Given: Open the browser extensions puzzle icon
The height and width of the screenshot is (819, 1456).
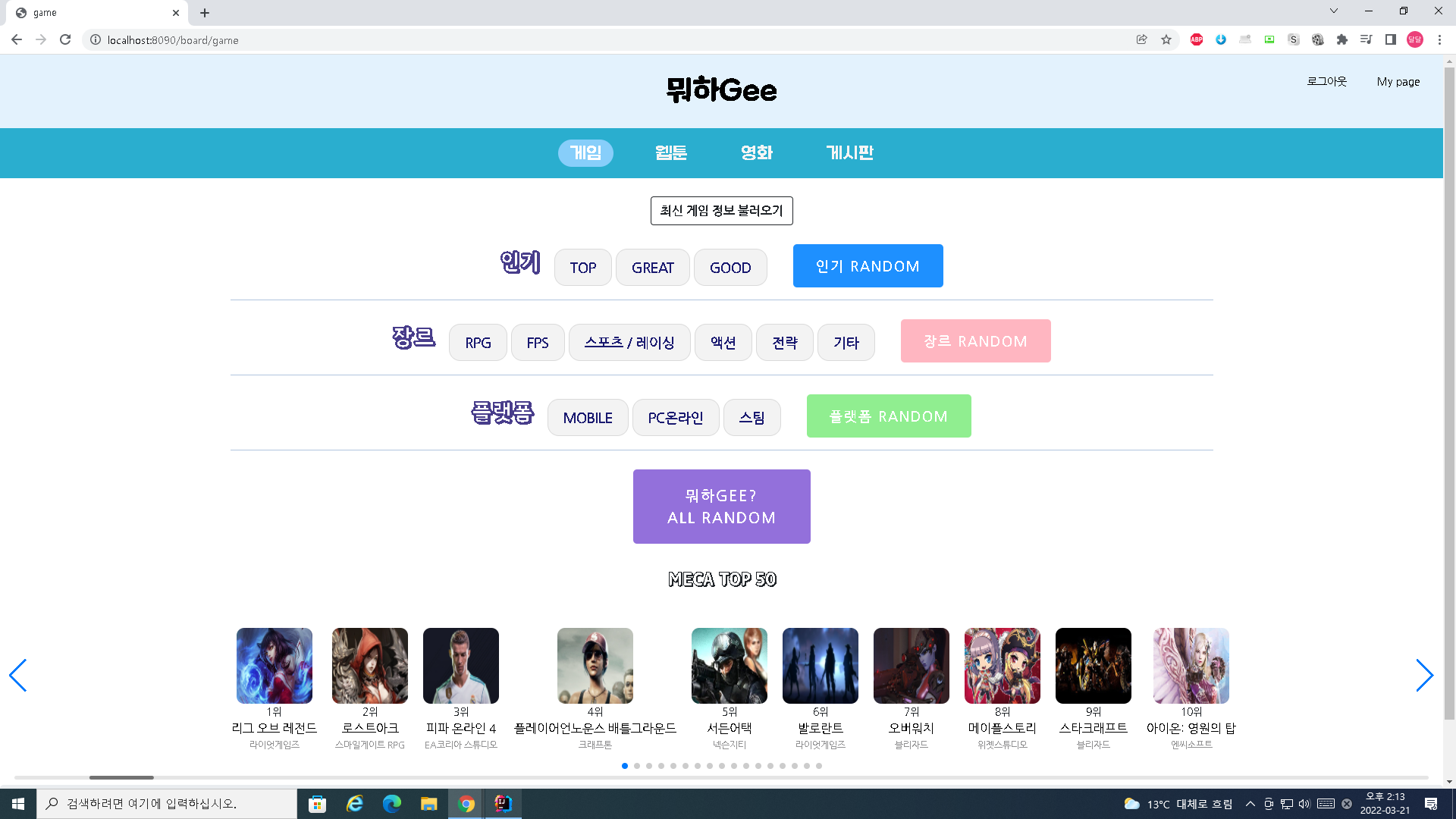Looking at the screenshot, I should pyautogui.click(x=1341, y=39).
